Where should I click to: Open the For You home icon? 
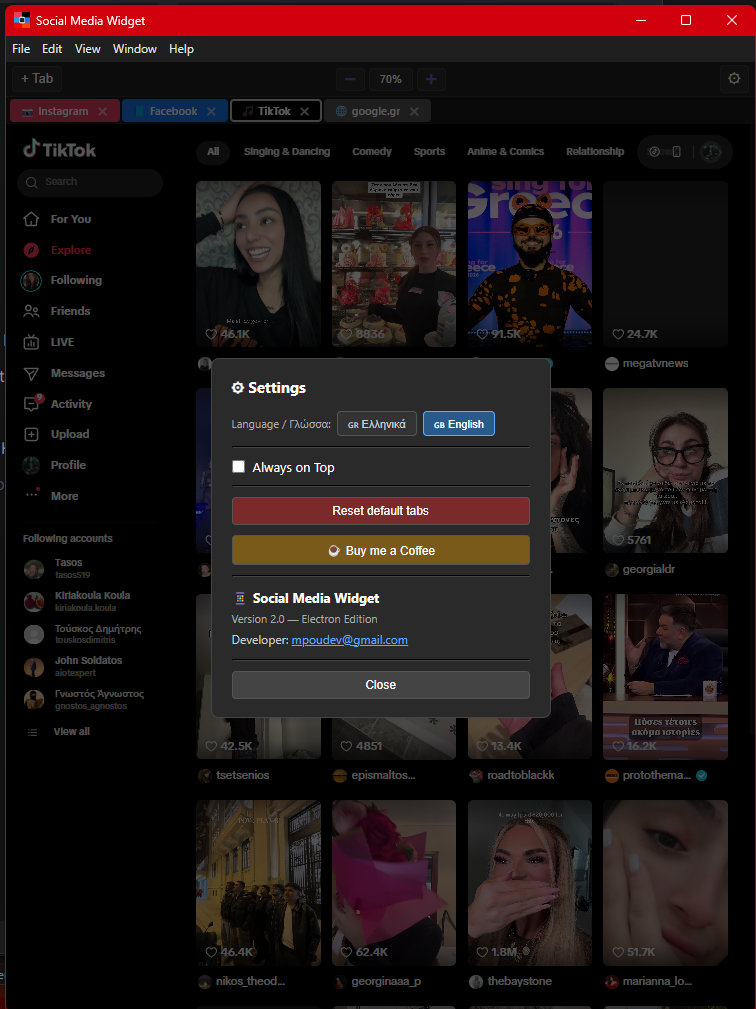click(x=31, y=219)
